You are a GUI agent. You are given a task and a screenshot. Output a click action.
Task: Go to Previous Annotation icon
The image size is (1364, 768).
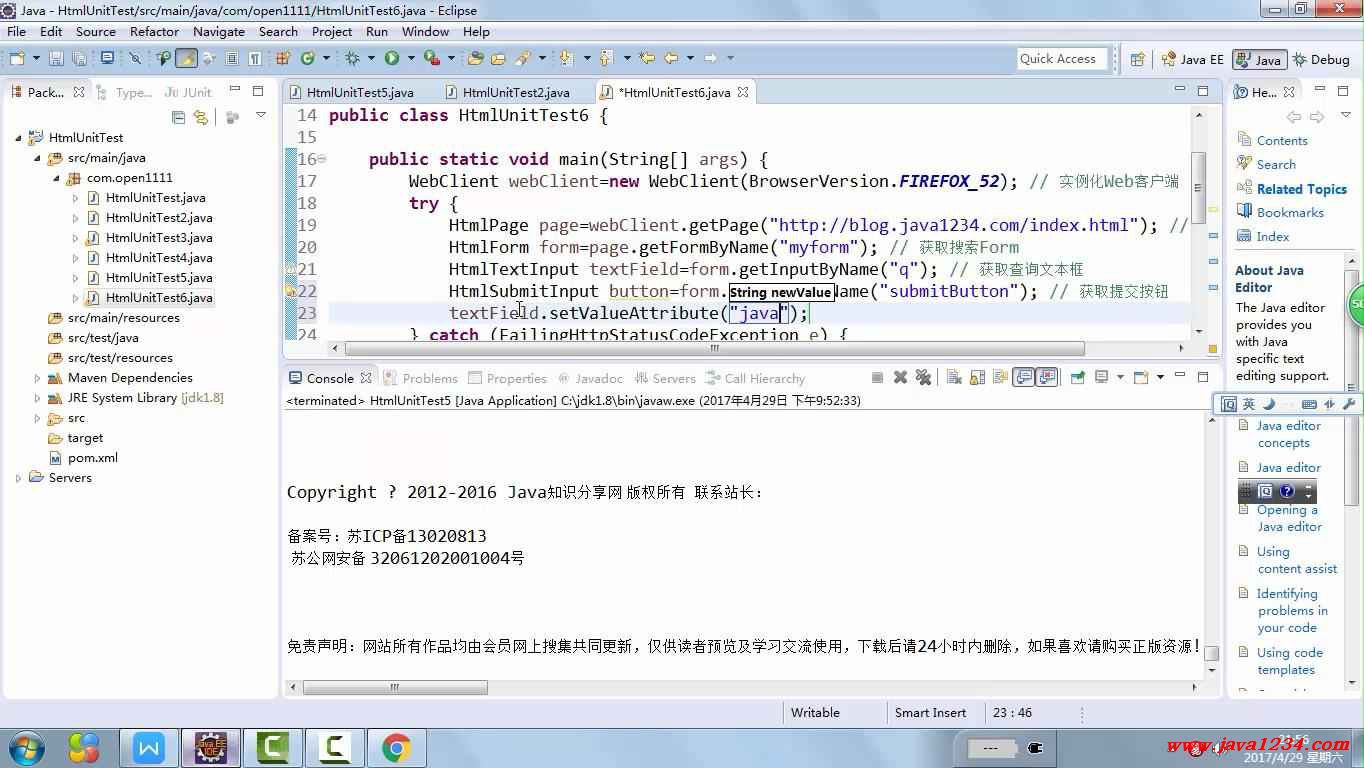pos(605,59)
